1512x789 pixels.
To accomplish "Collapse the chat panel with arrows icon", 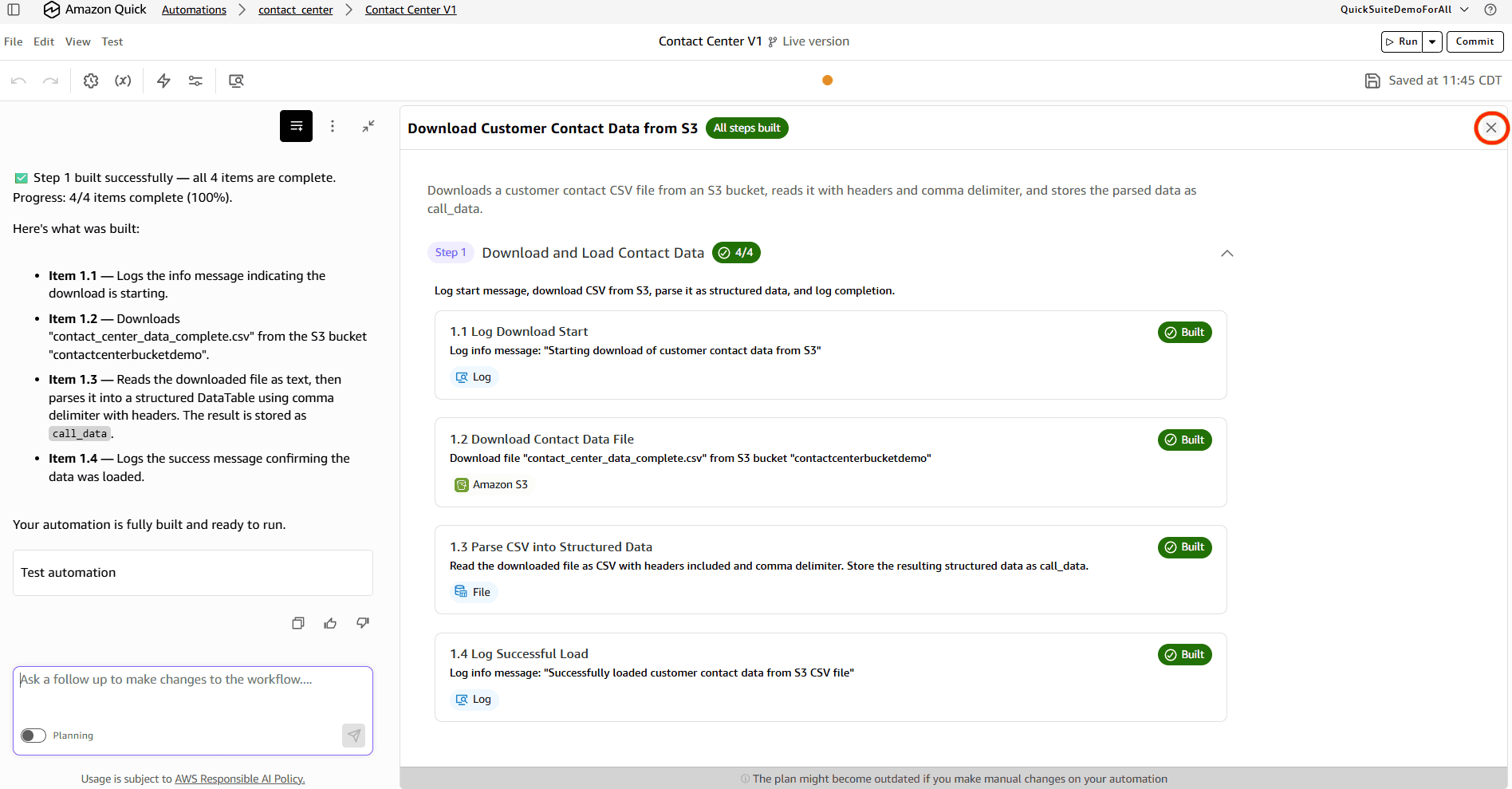I will pyautogui.click(x=368, y=126).
